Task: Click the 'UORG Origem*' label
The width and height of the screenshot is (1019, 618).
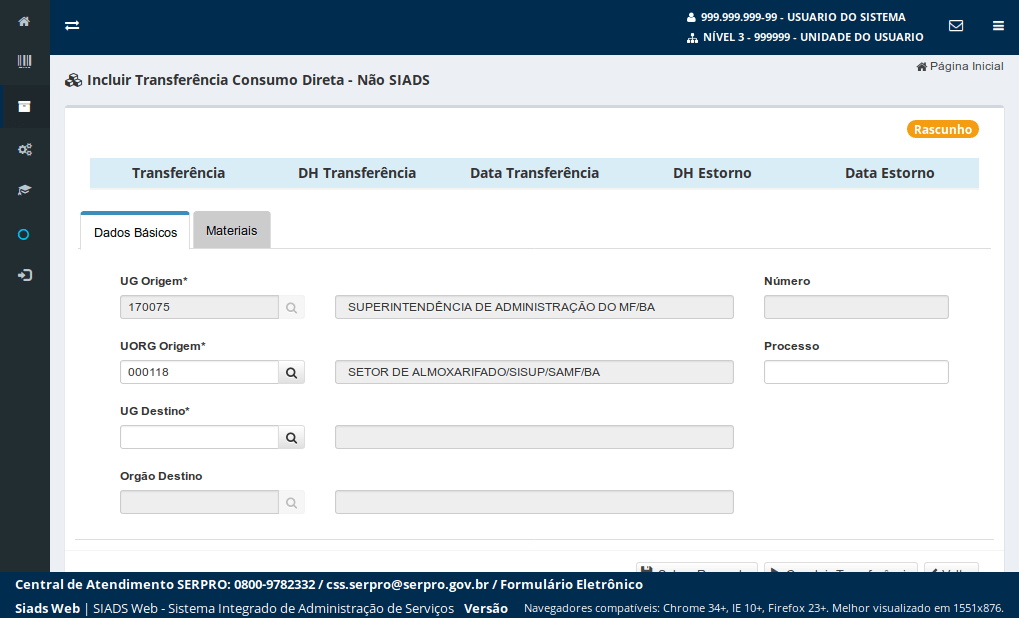Action: [x=163, y=346]
